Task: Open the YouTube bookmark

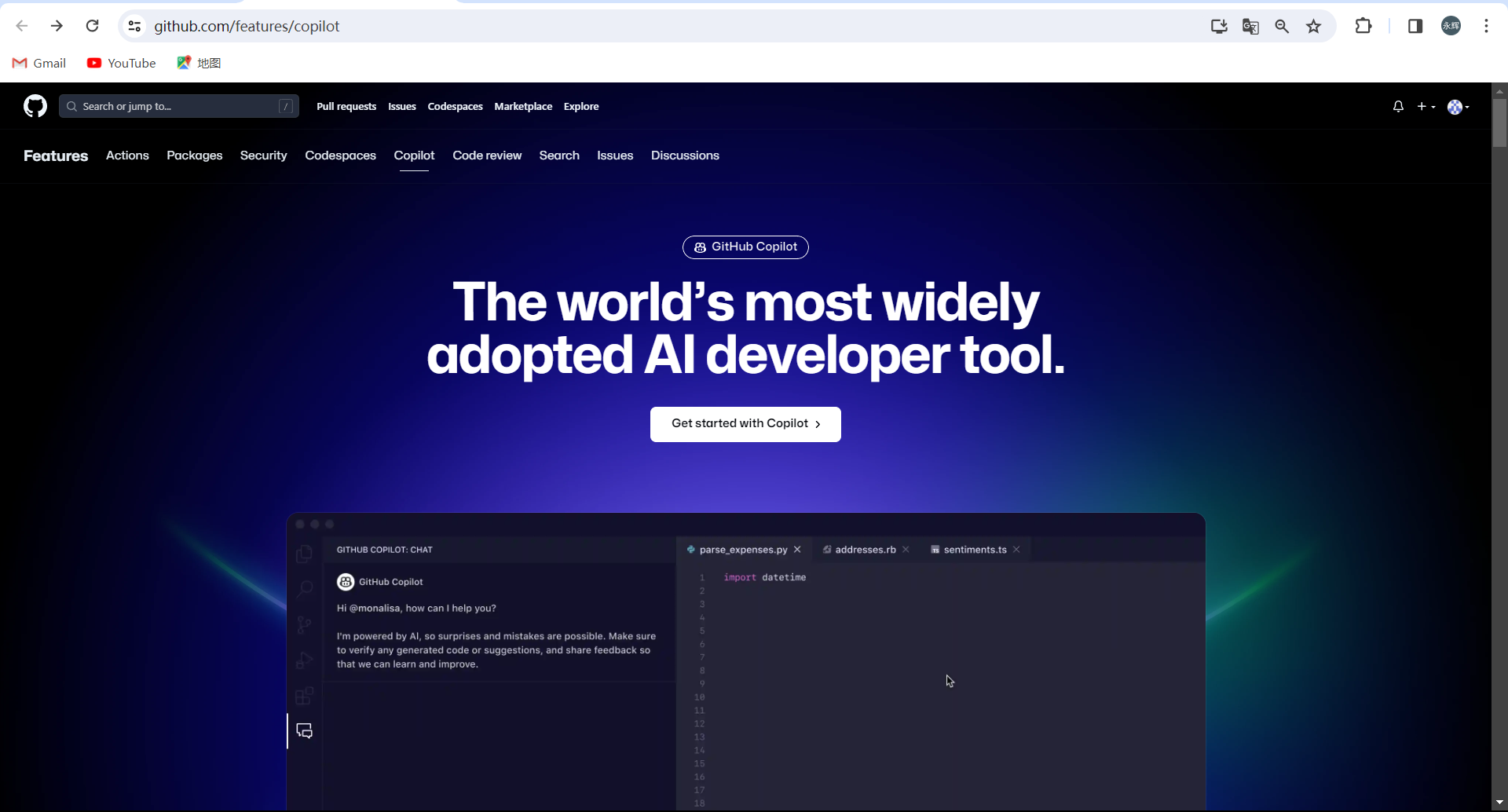Action: (122, 63)
